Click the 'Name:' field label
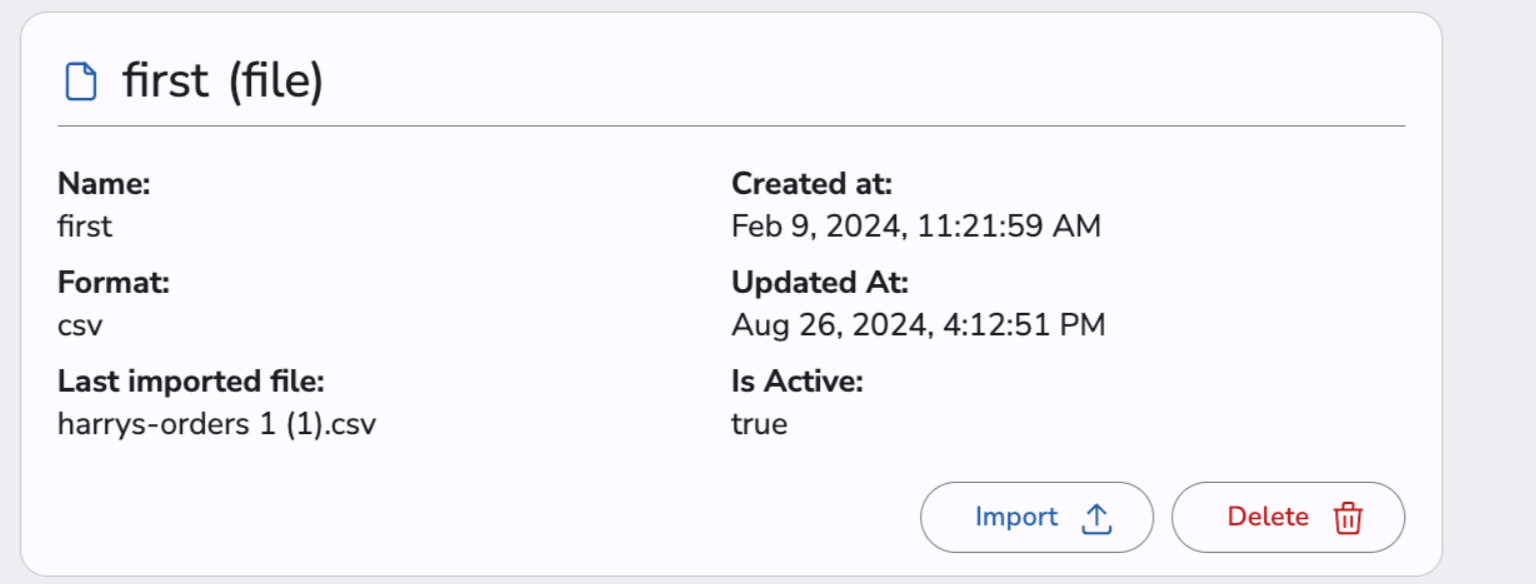Screen dimensions: 1536x584 [x=104, y=184]
